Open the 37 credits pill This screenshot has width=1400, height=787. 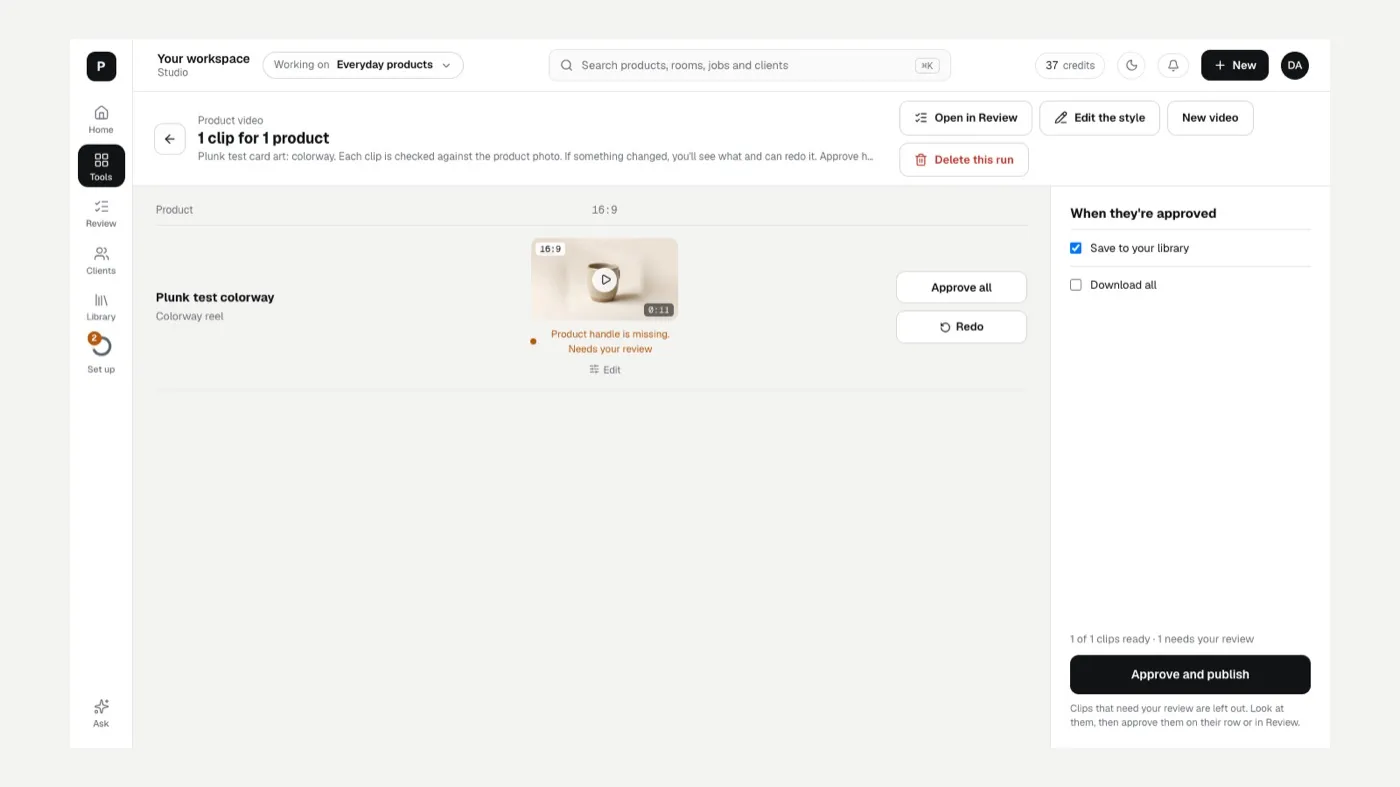pos(1070,65)
